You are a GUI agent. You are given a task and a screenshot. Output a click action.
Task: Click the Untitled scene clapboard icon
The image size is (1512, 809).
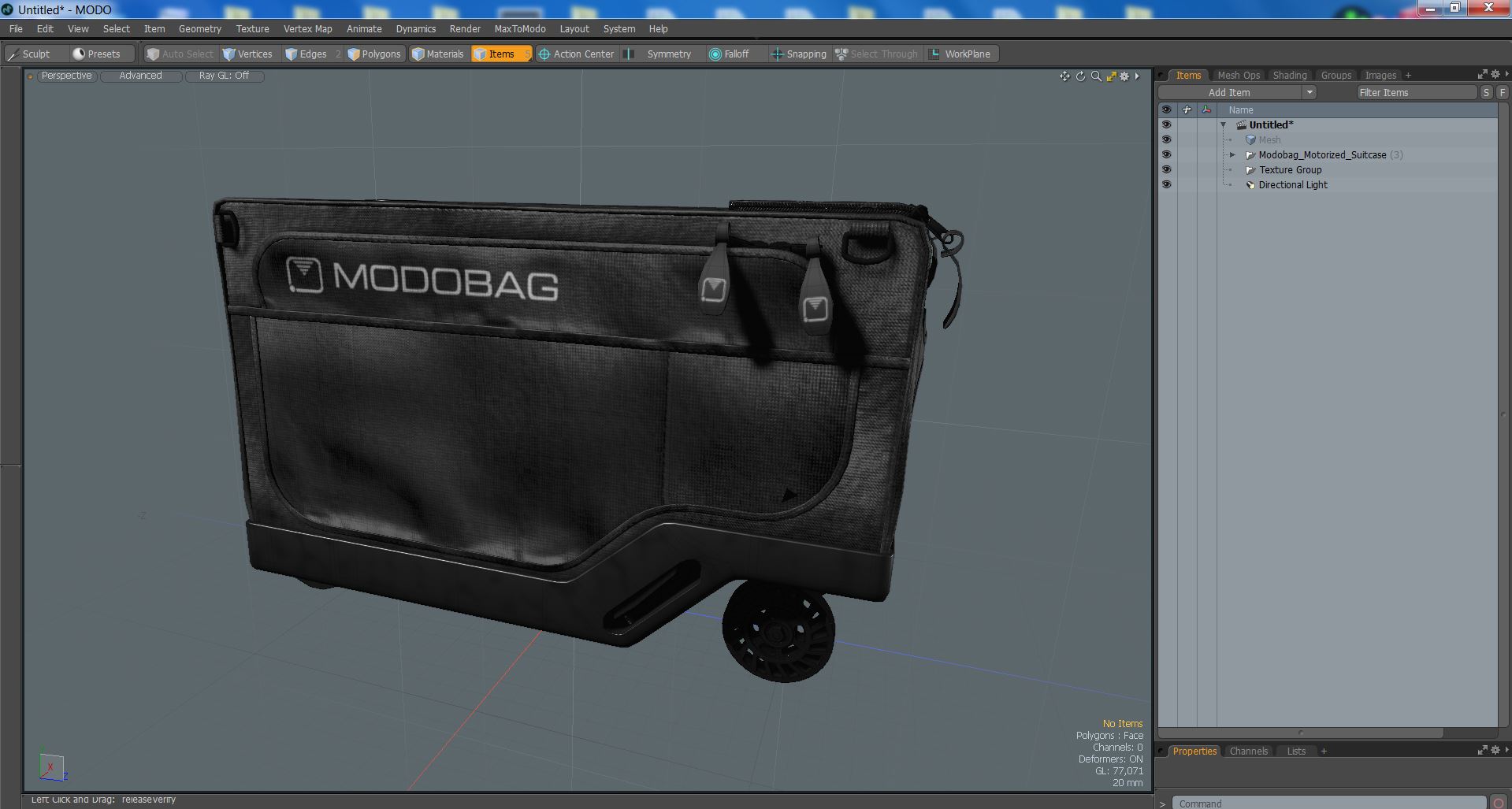1241,125
